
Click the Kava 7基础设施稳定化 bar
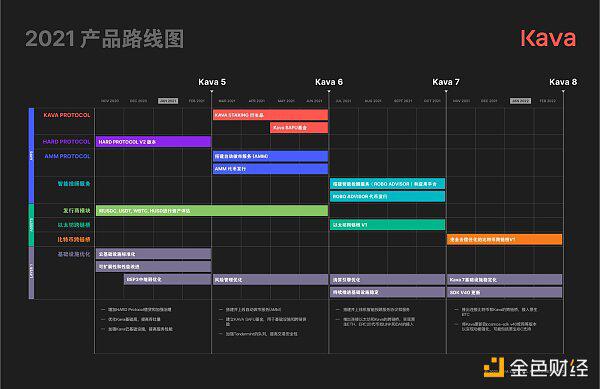click(504, 280)
